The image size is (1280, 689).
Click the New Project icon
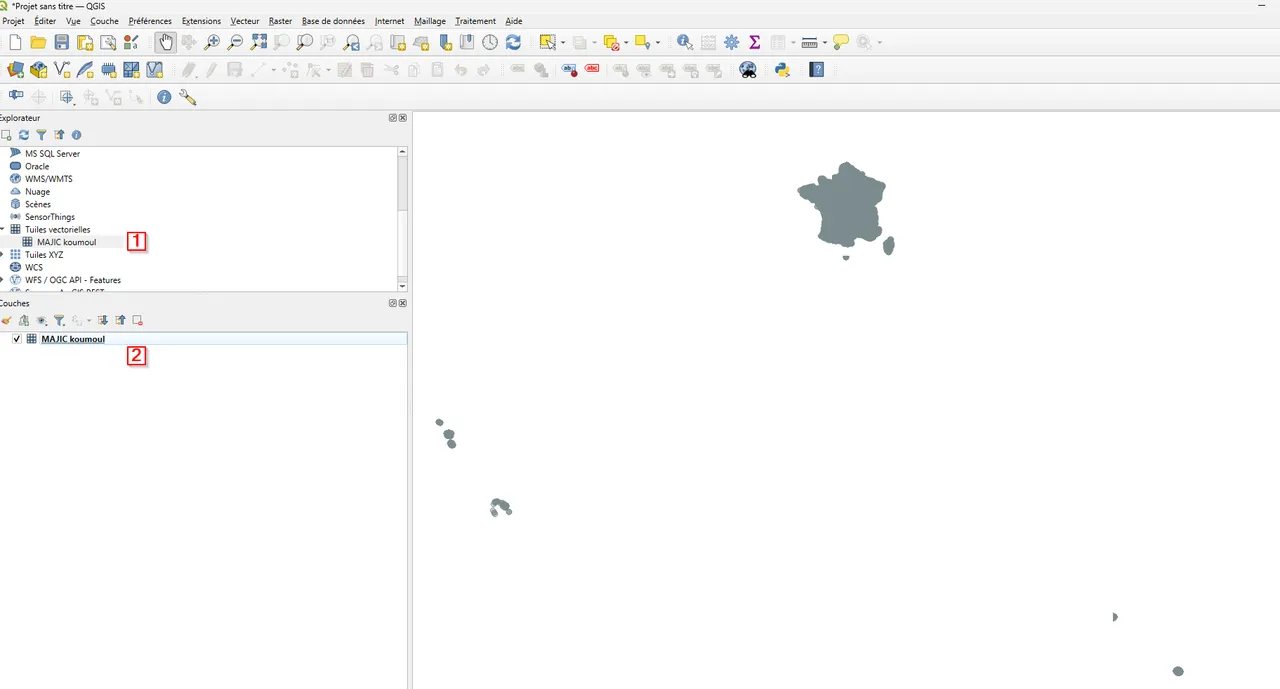tap(15, 42)
